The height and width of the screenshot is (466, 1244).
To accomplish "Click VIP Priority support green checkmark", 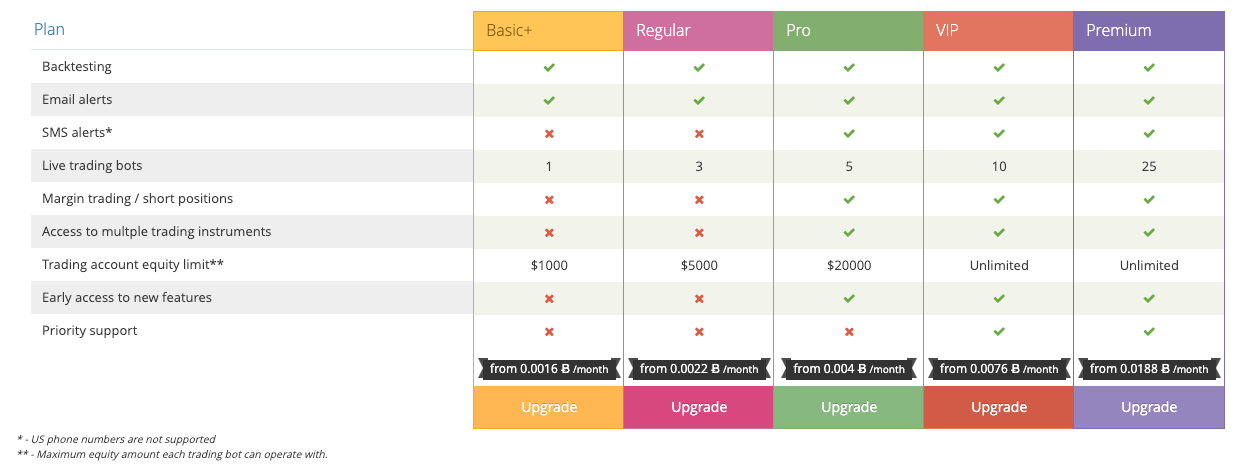I will [x=999, y=331].
